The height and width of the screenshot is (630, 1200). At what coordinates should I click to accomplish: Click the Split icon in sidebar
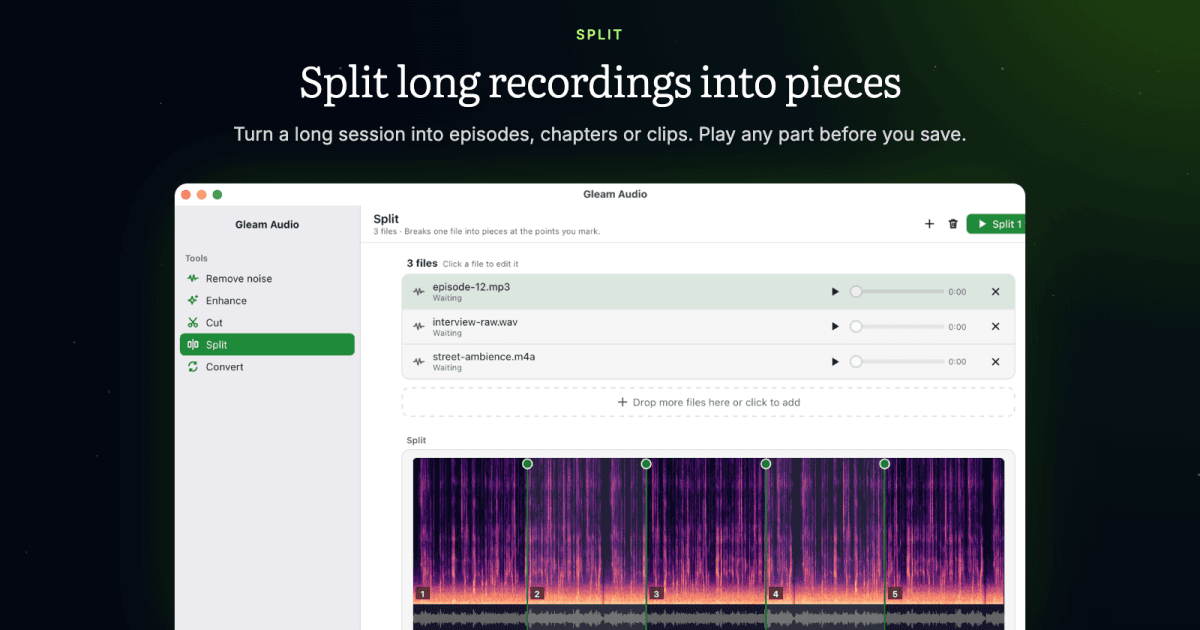coord(193,345)
